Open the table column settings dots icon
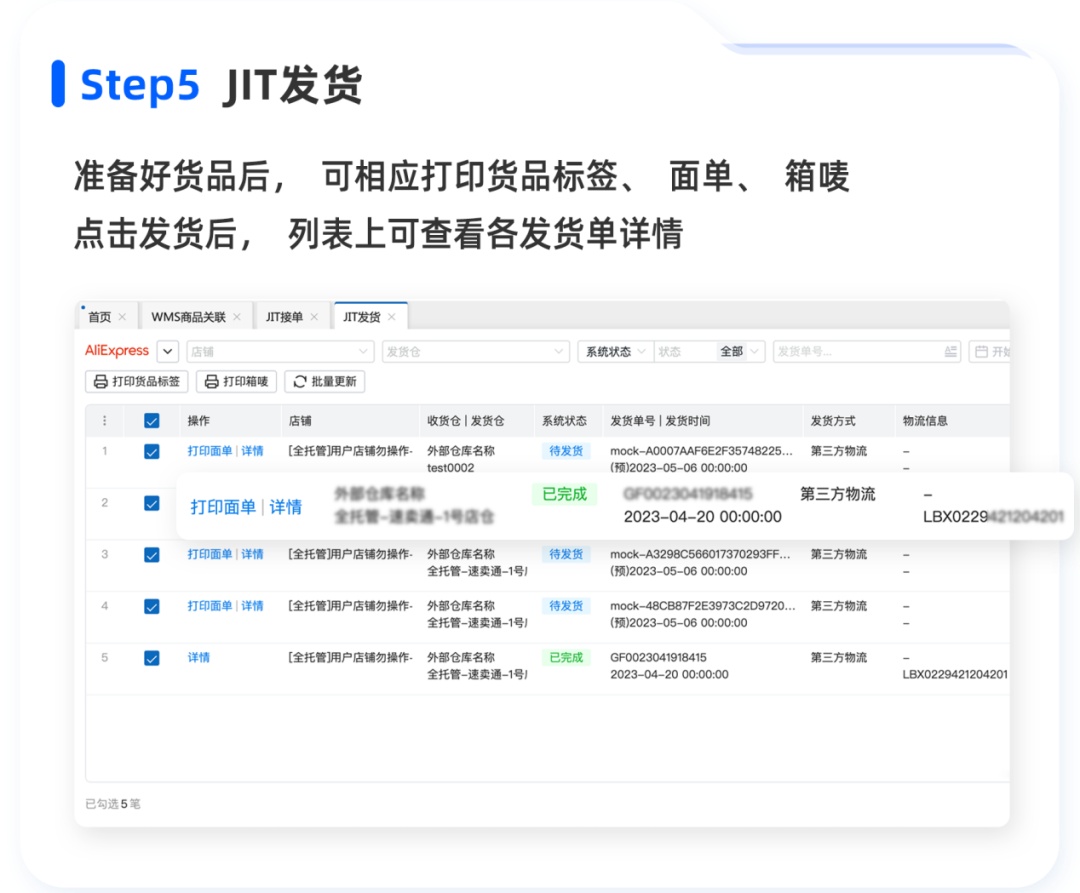The image size is (1080, 893). [x=105, y=421]
